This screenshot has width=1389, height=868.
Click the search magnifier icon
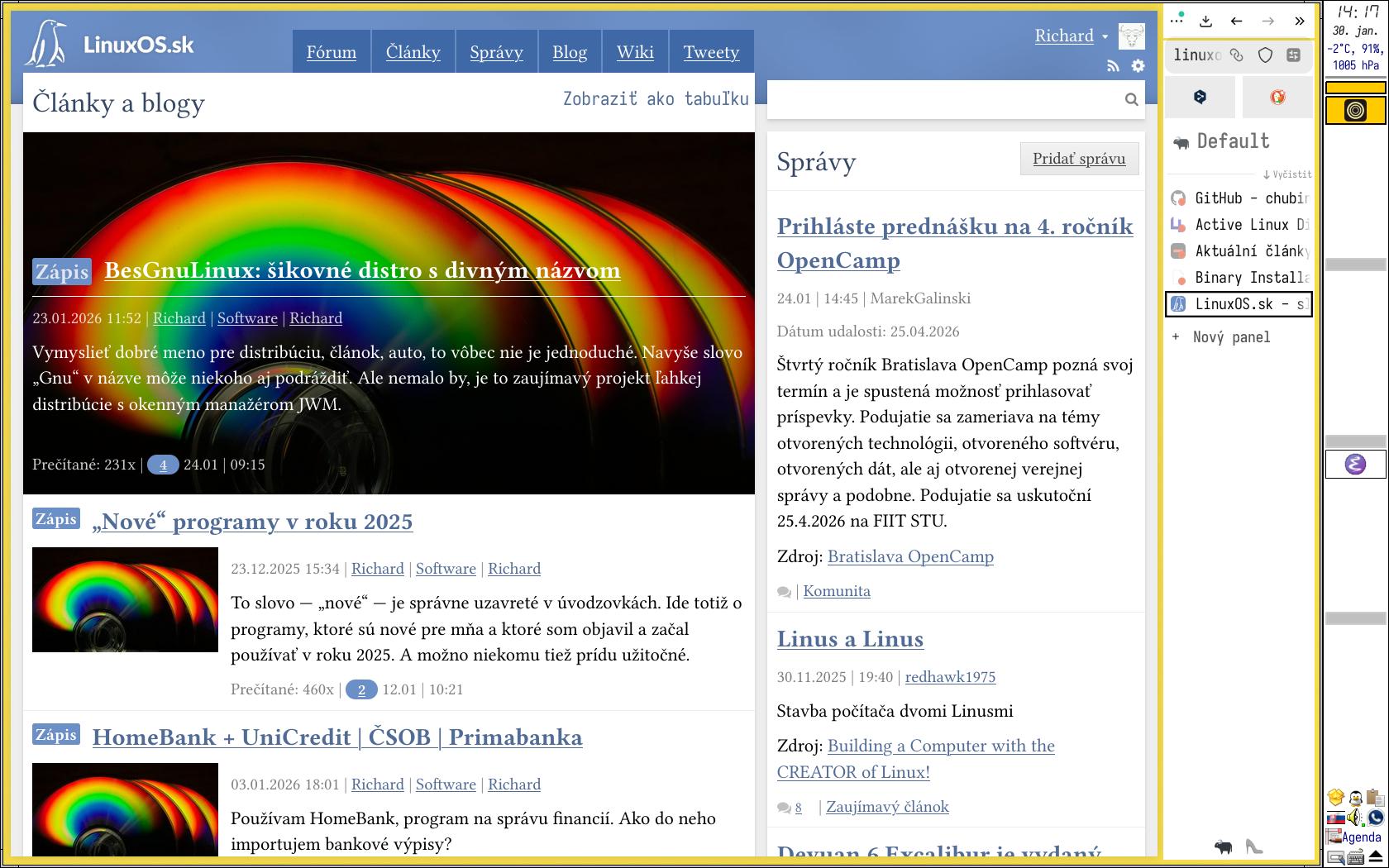point(1131,100)
